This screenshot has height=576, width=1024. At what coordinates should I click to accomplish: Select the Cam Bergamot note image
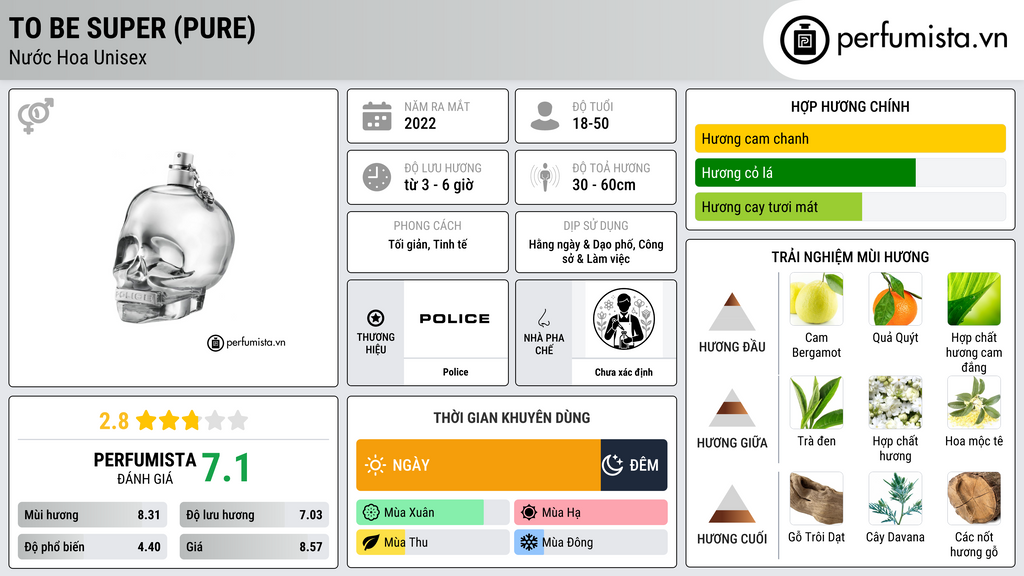tap(816, 299)
